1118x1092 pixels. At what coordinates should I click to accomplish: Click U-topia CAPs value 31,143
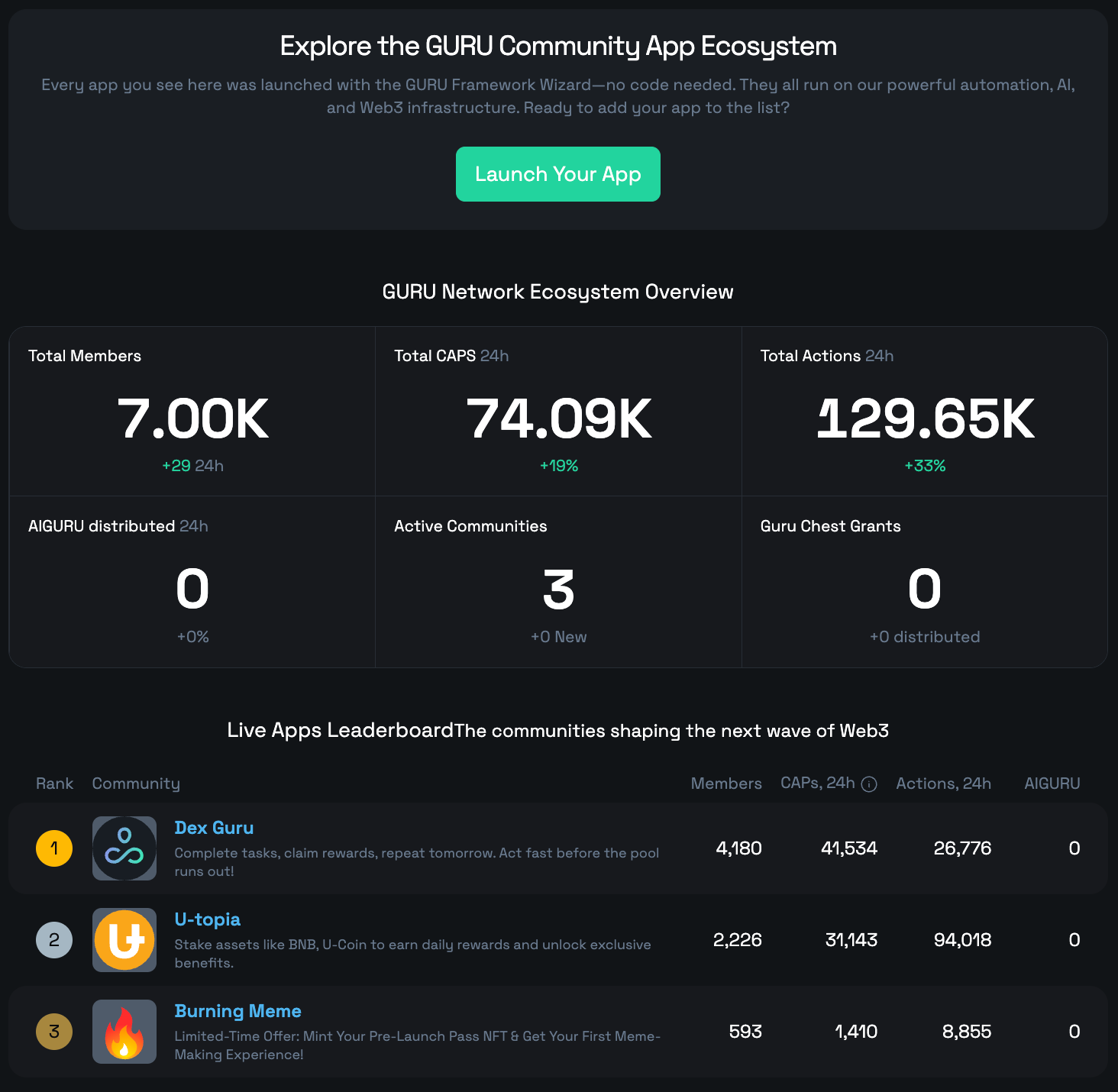point(851,940)
